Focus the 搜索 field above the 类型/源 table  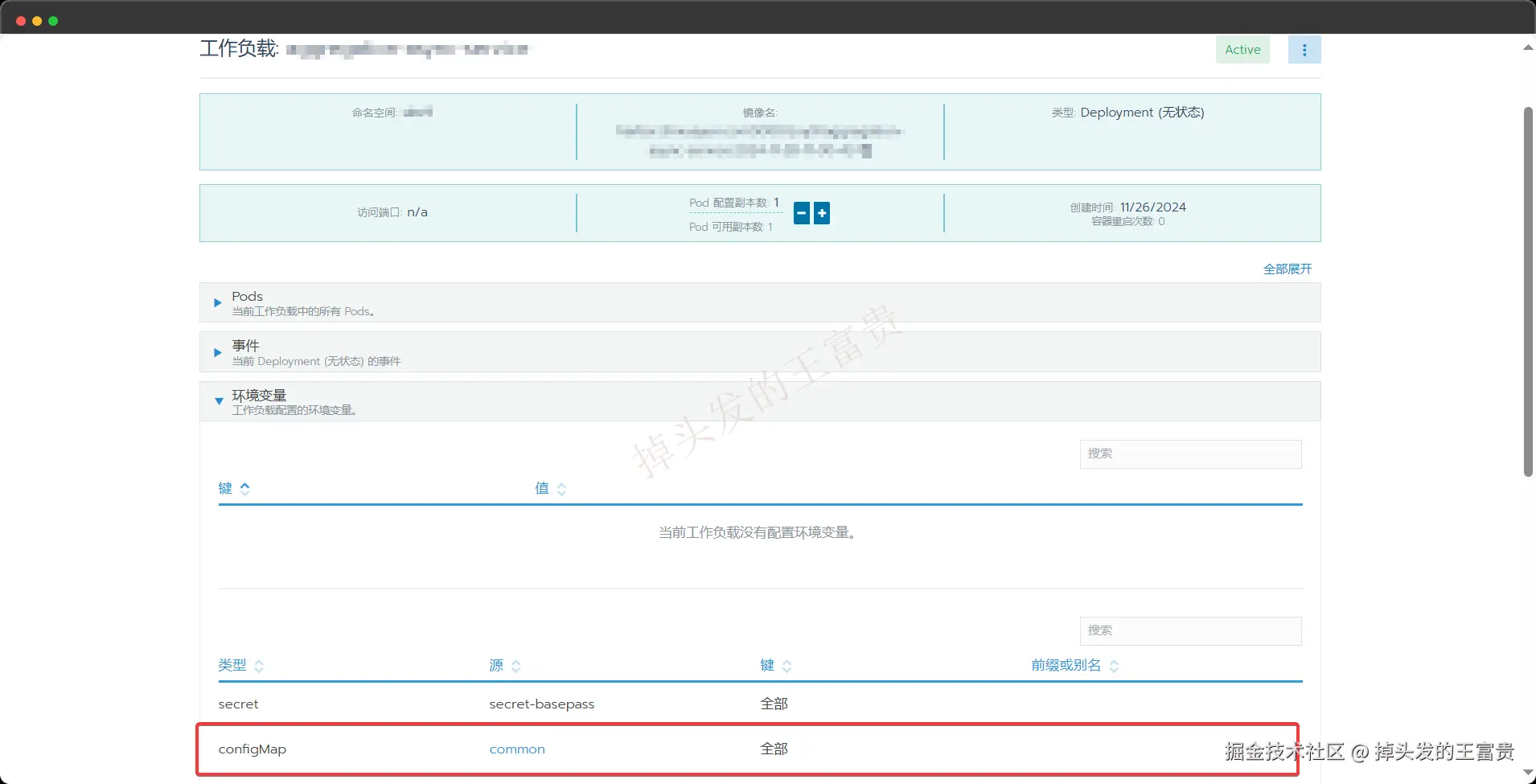(x=1190, y=630)
